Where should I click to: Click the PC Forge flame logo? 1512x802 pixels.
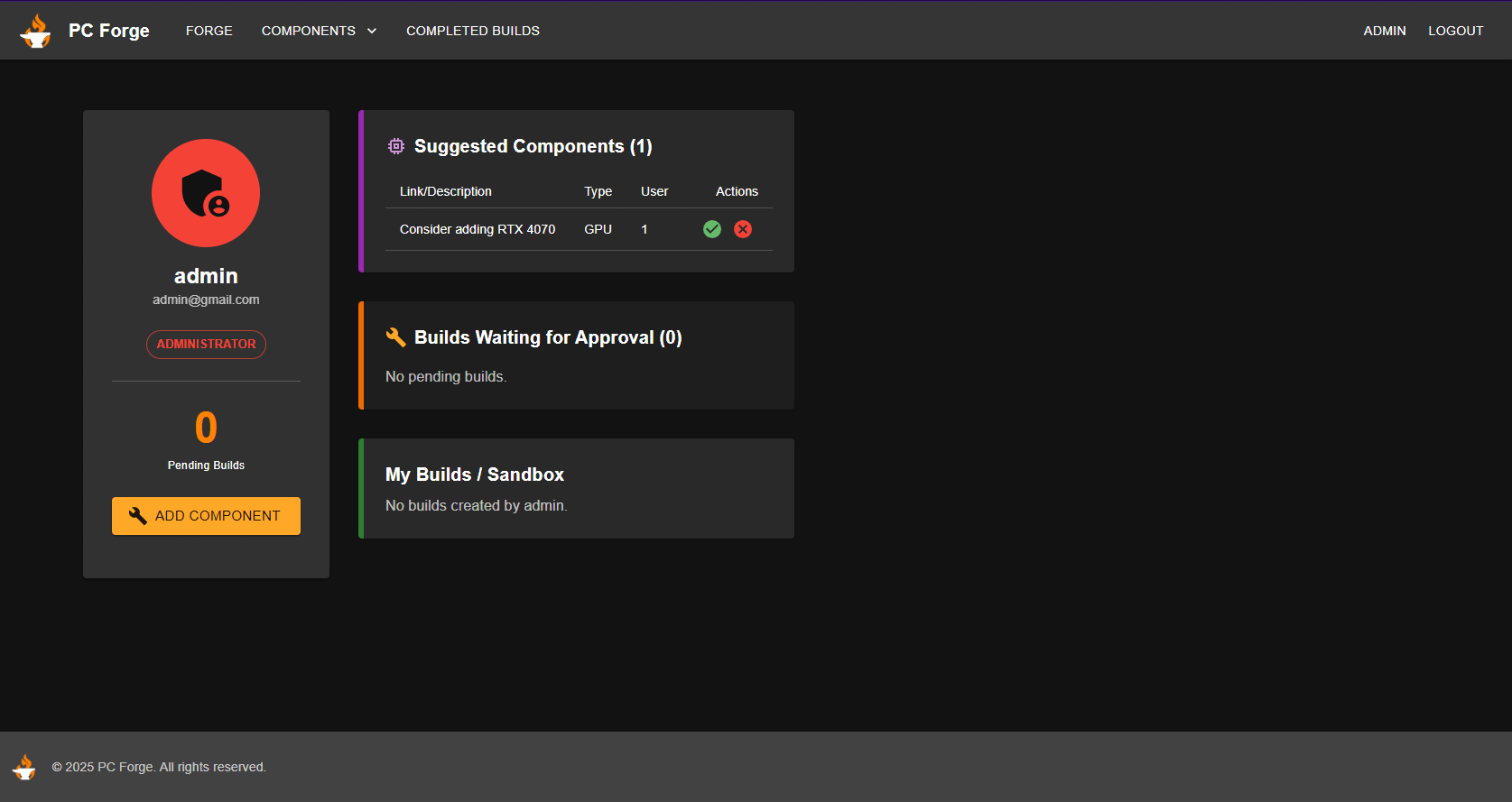pos(36,31)
